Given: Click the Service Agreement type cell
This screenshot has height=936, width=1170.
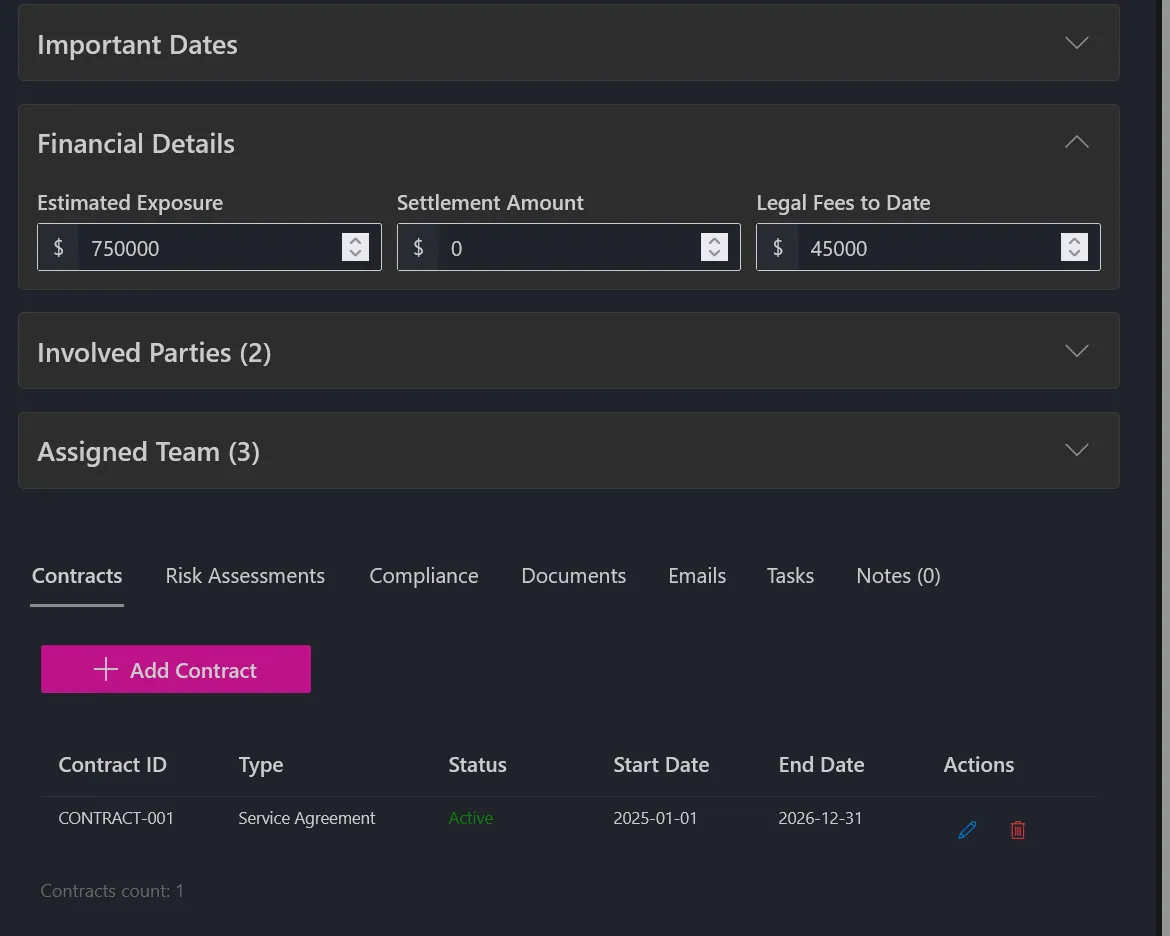Looking at the screenshot, I should tap(307, 819).
